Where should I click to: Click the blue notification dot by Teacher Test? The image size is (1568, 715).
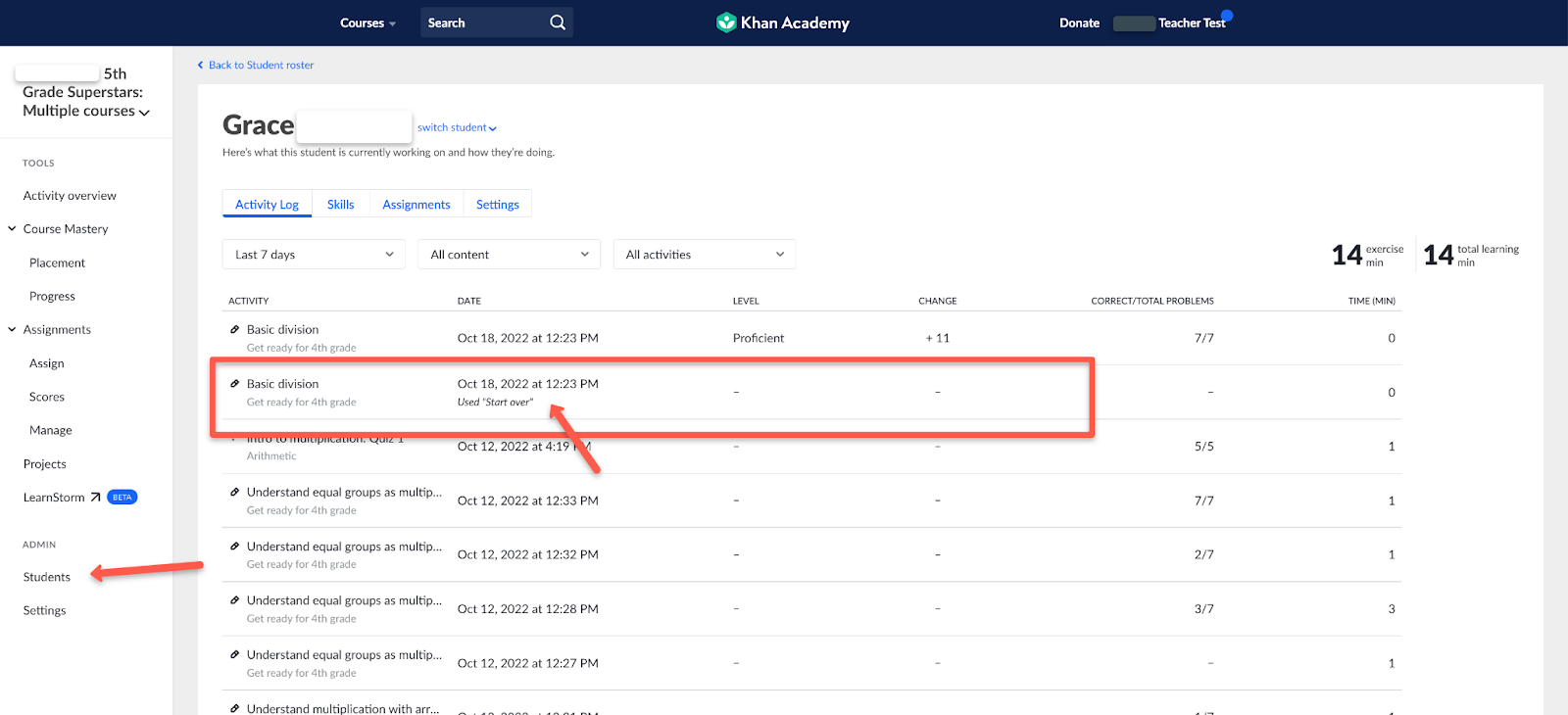[x=1227, y=16]
